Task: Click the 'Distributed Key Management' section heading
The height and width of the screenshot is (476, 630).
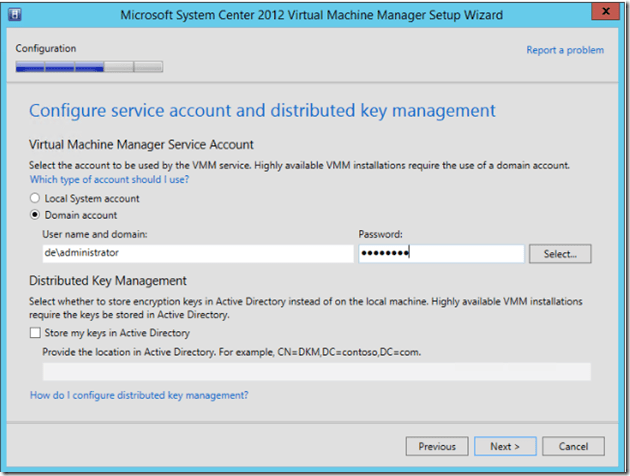Action: click(x=108, y=281)
